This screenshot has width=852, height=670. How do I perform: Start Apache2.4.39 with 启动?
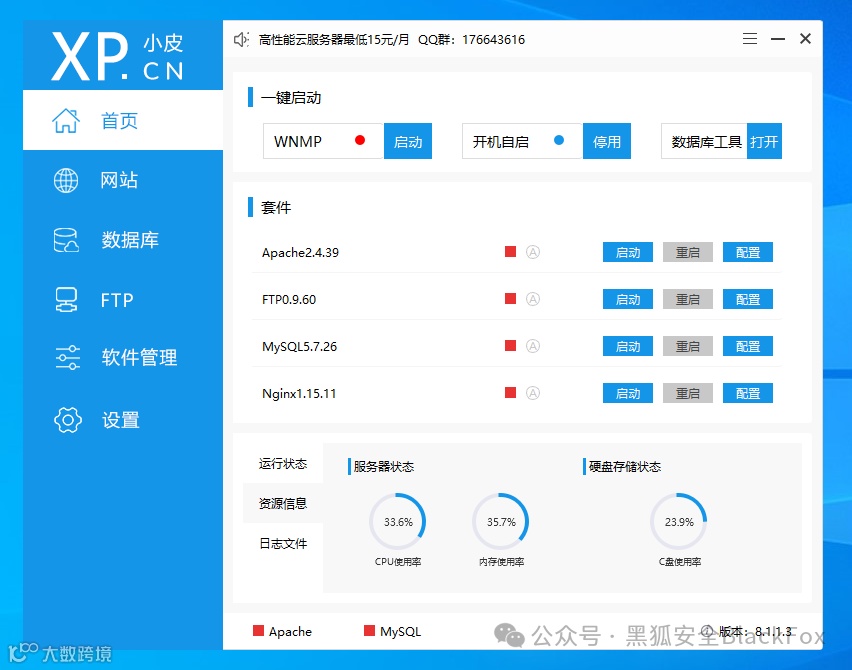pyautogui.click(x=628, y=252)
